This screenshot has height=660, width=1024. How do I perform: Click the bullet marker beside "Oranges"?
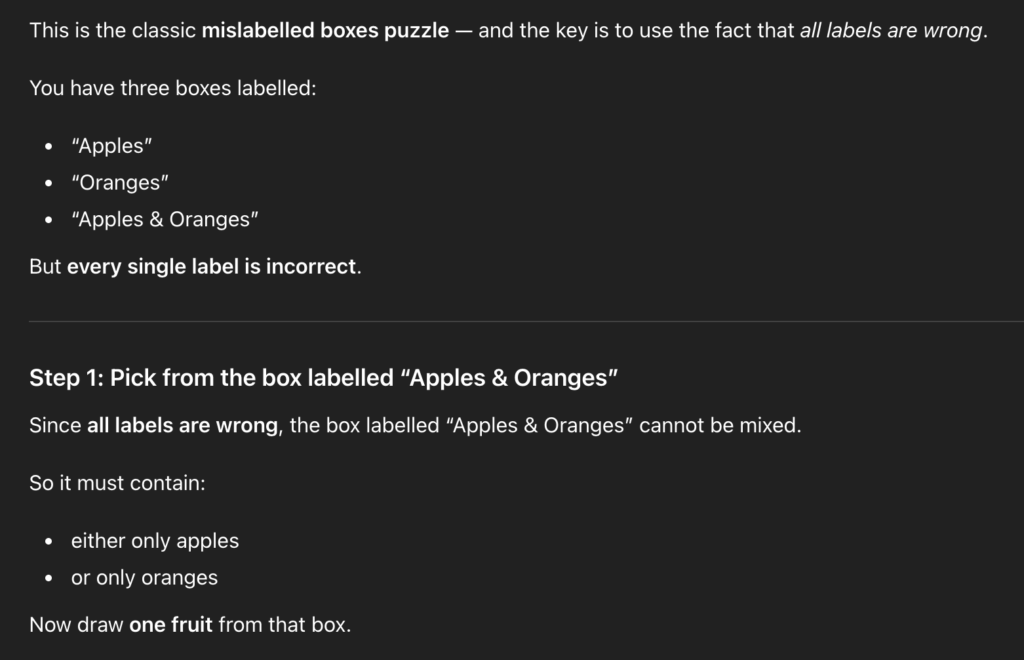50,183
